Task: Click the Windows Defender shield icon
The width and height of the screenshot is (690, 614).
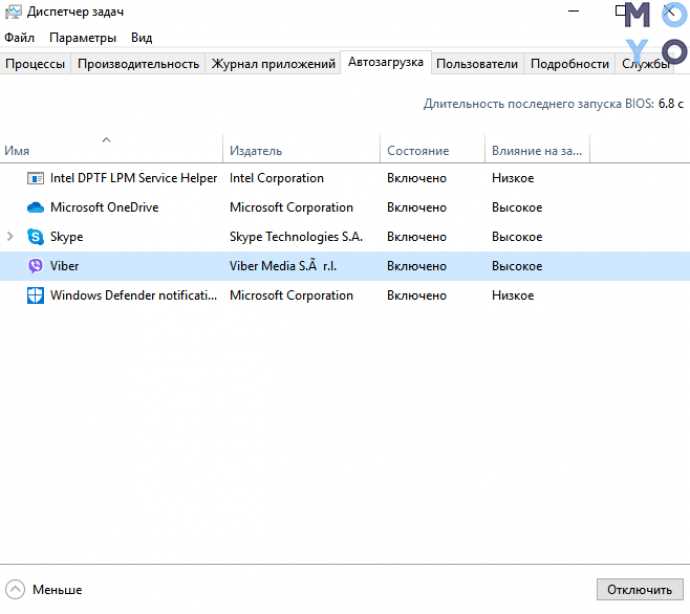Action: click(36, 295)
